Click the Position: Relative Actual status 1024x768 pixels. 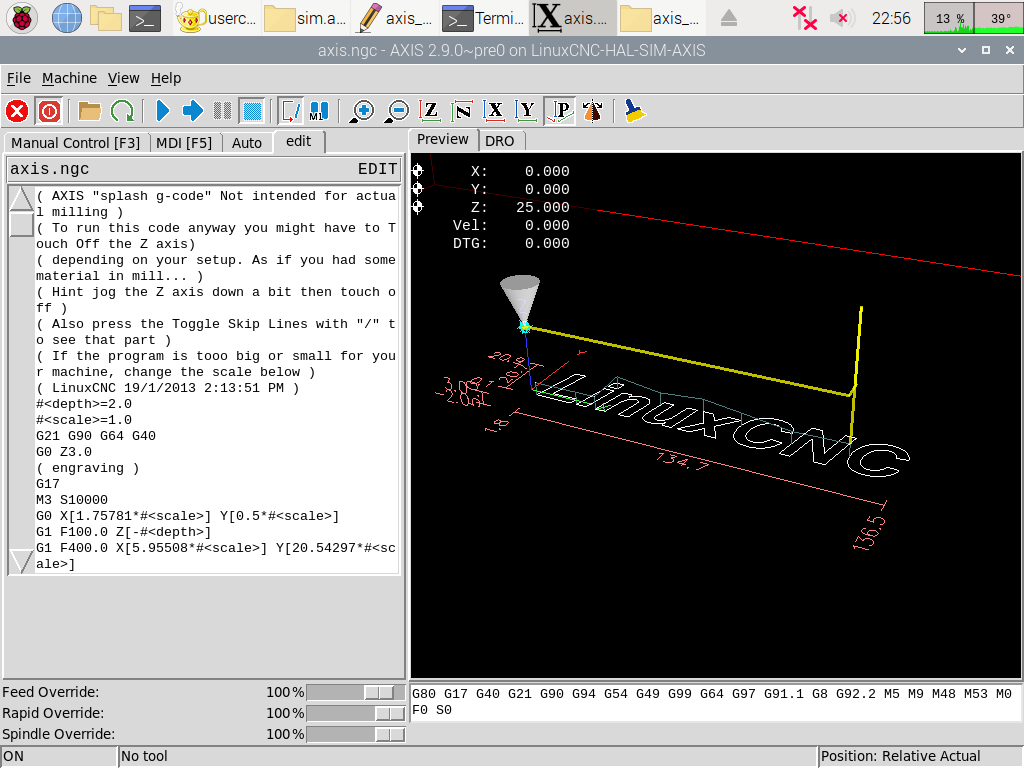click(x=920, y=756)
